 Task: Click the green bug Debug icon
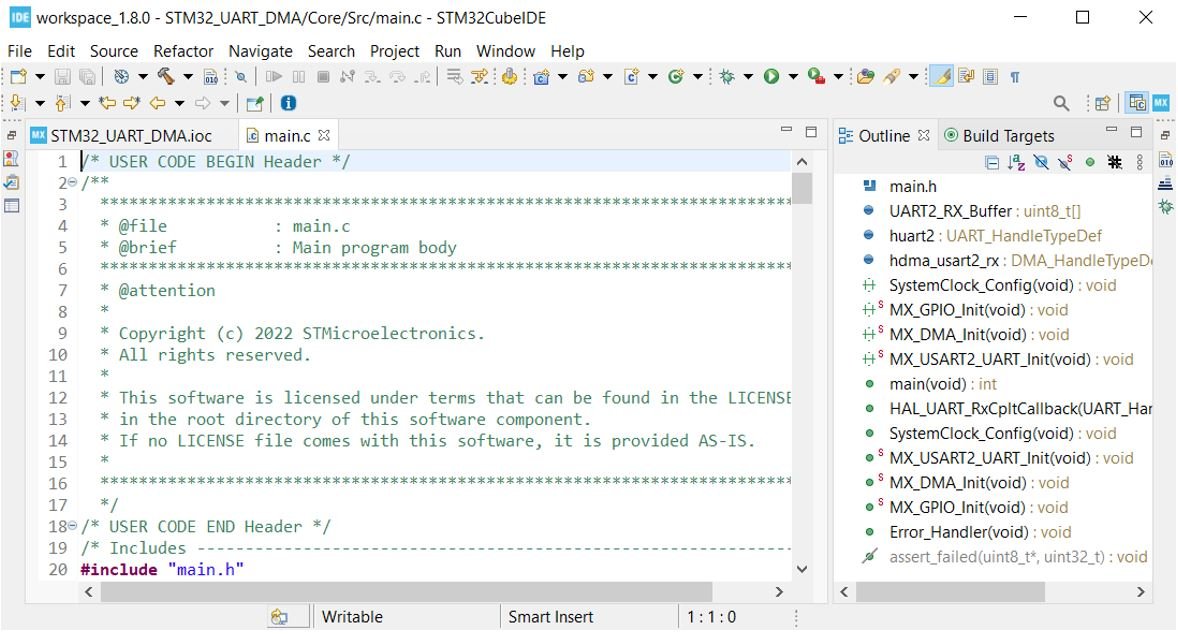coord(726,77)
